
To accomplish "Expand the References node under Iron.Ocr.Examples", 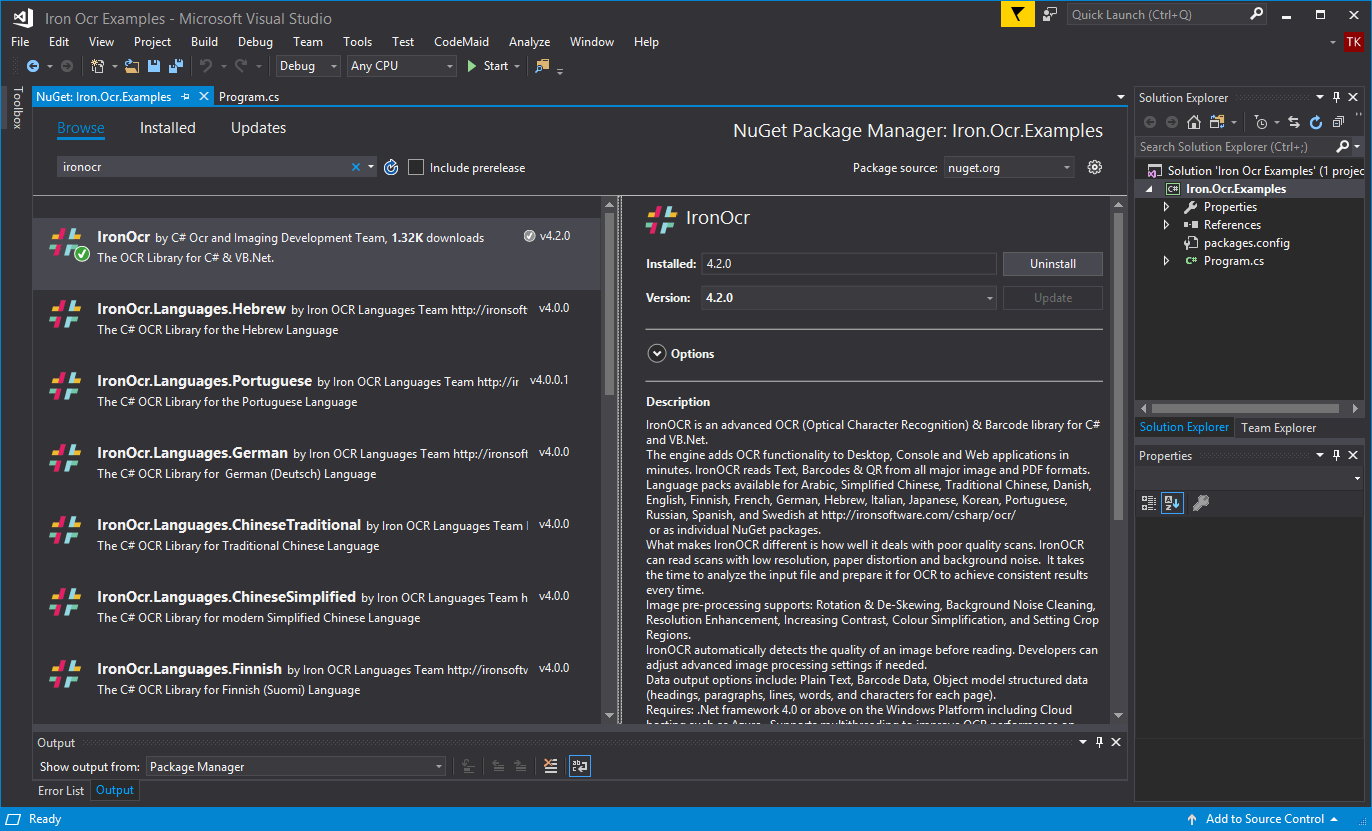I will click(x=1166, y=224).
